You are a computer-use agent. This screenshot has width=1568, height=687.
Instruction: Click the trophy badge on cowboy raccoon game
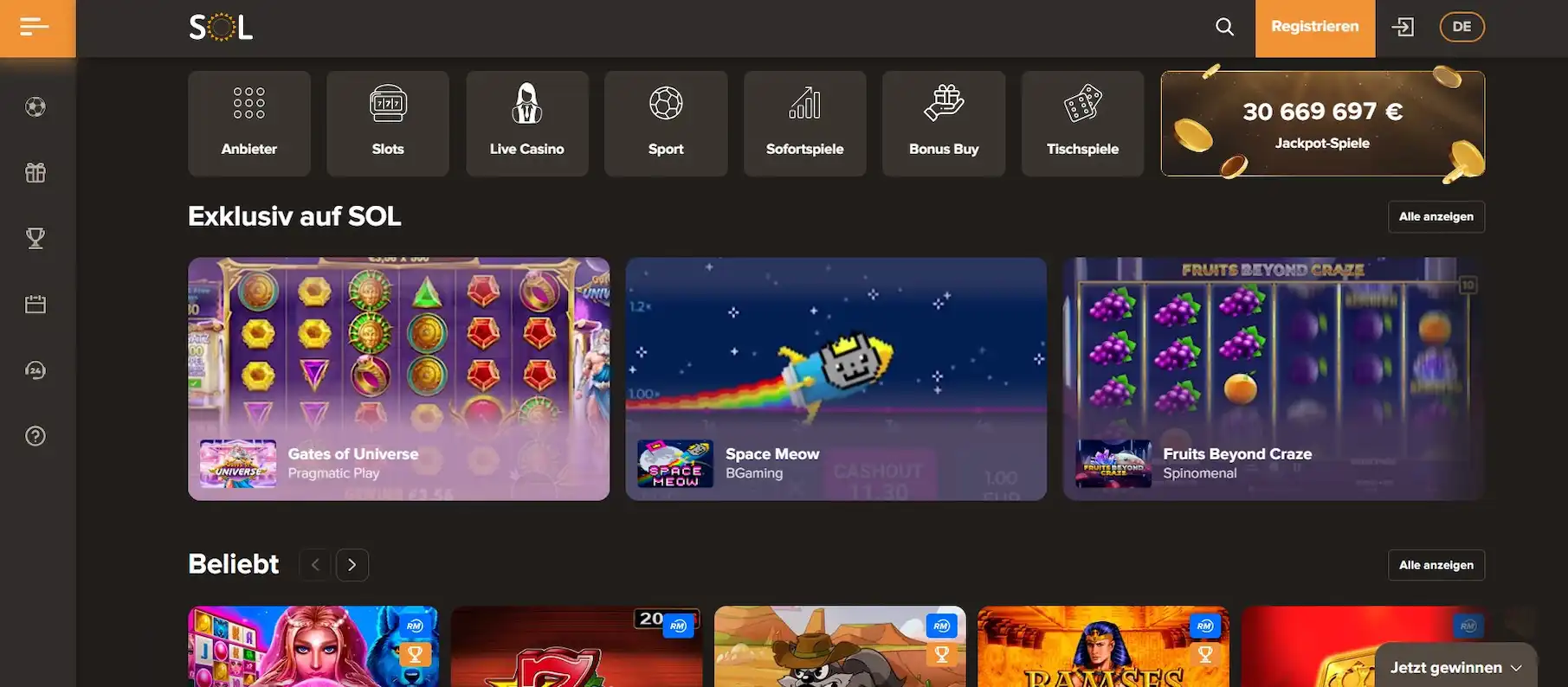point(942,655)
